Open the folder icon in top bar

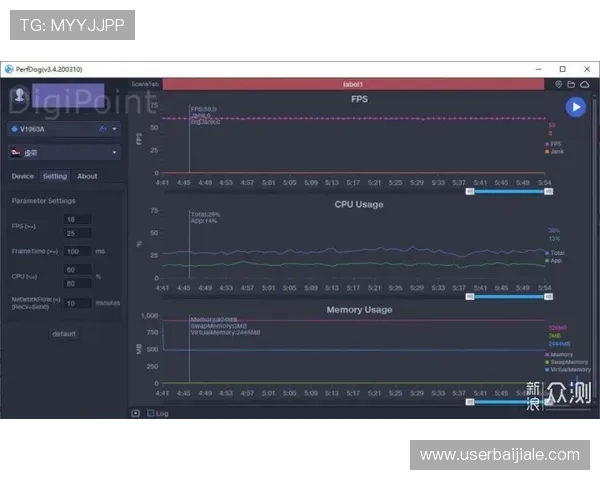coord(570,85)
